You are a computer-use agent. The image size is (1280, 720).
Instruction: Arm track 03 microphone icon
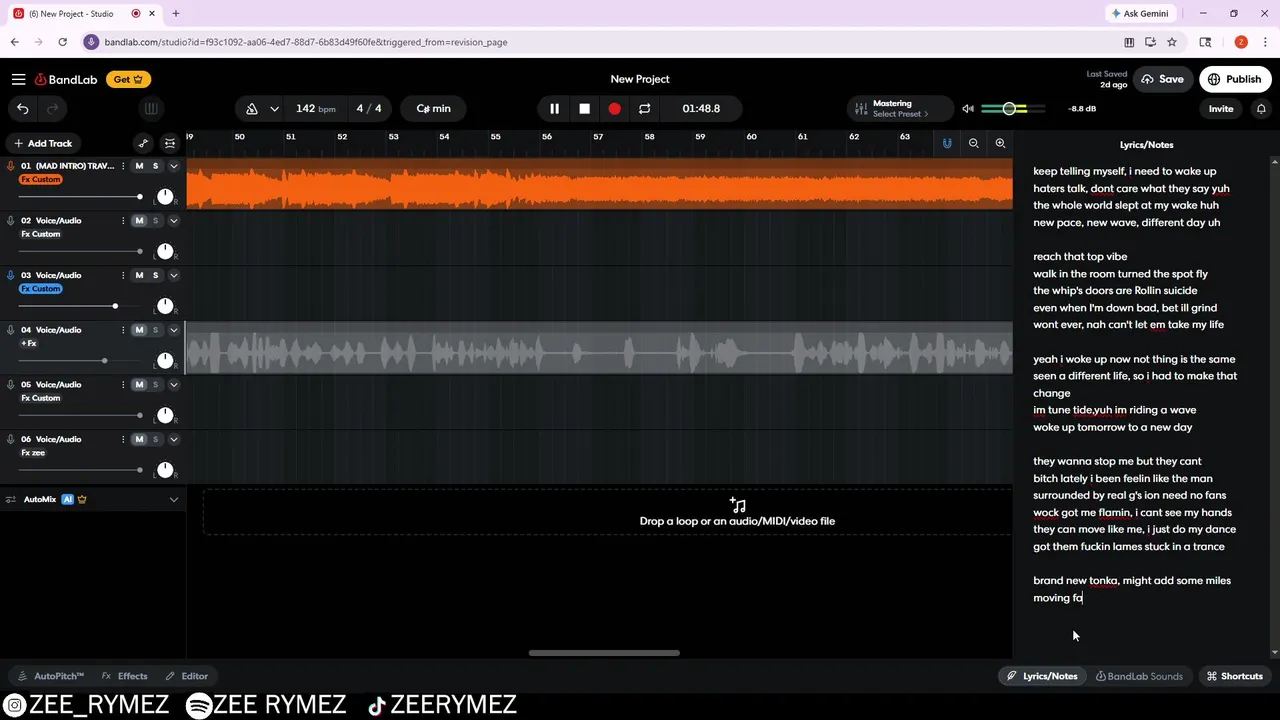[11, 275]
